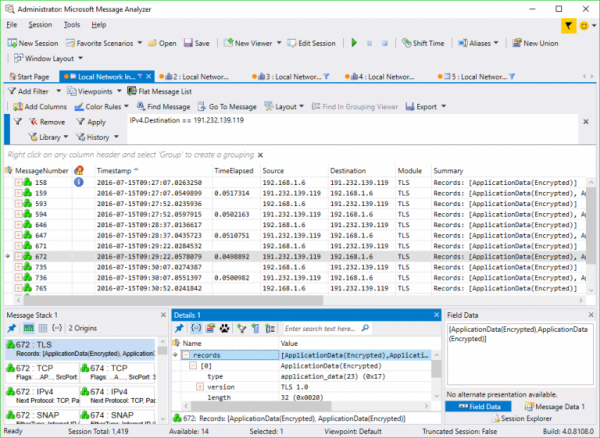This screenshot has height=438, width=600.
Task: Dismiss the grouping hint message
Action: pos(261,155)
